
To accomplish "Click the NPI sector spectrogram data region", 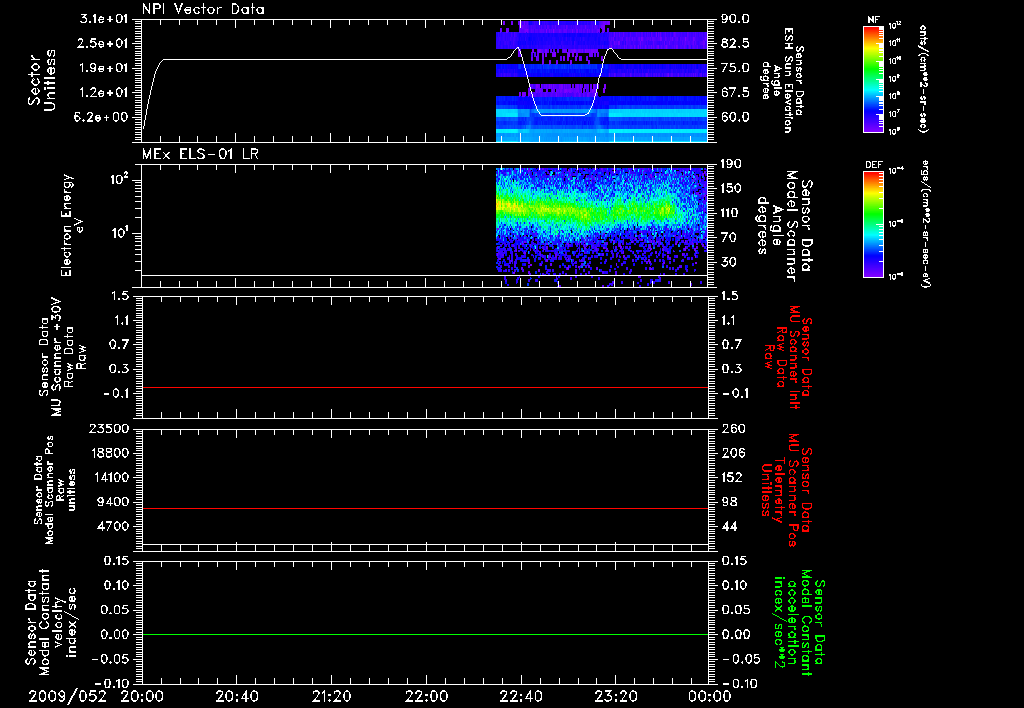I will (601, 80).
